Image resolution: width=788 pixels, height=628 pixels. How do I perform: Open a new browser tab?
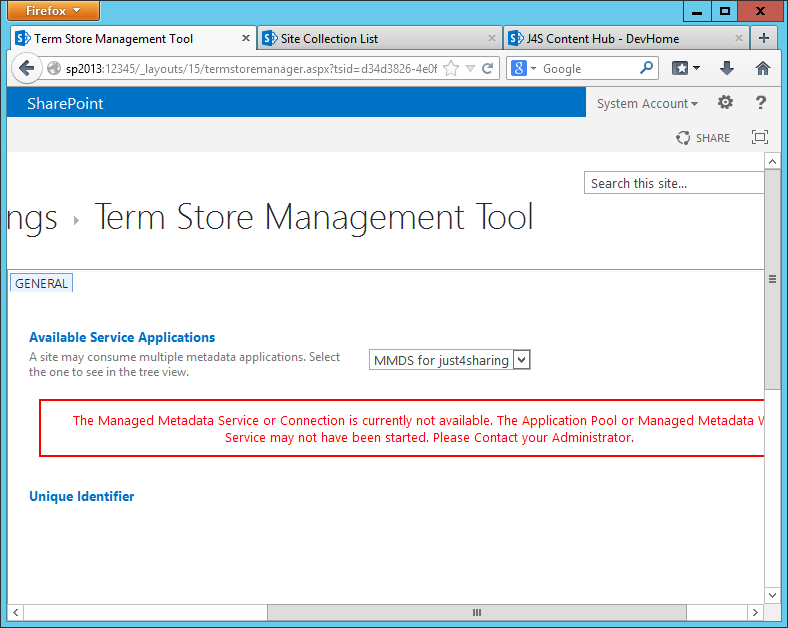764,38
